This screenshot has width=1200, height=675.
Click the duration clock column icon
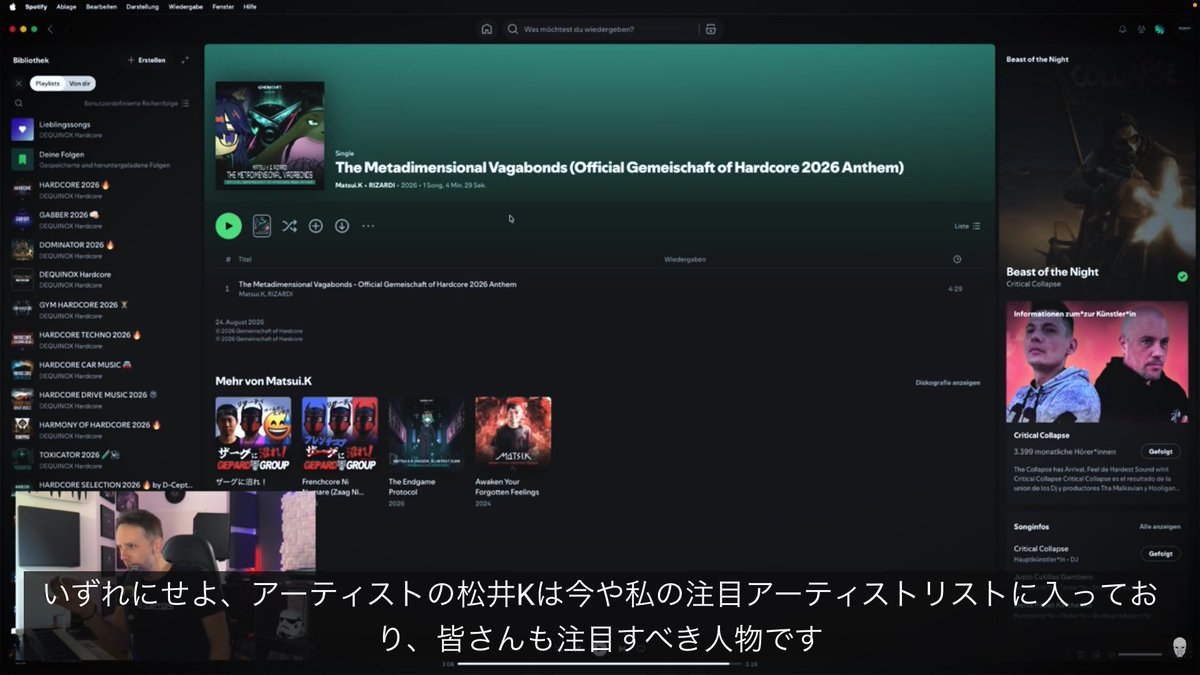(x=957, y=259)
